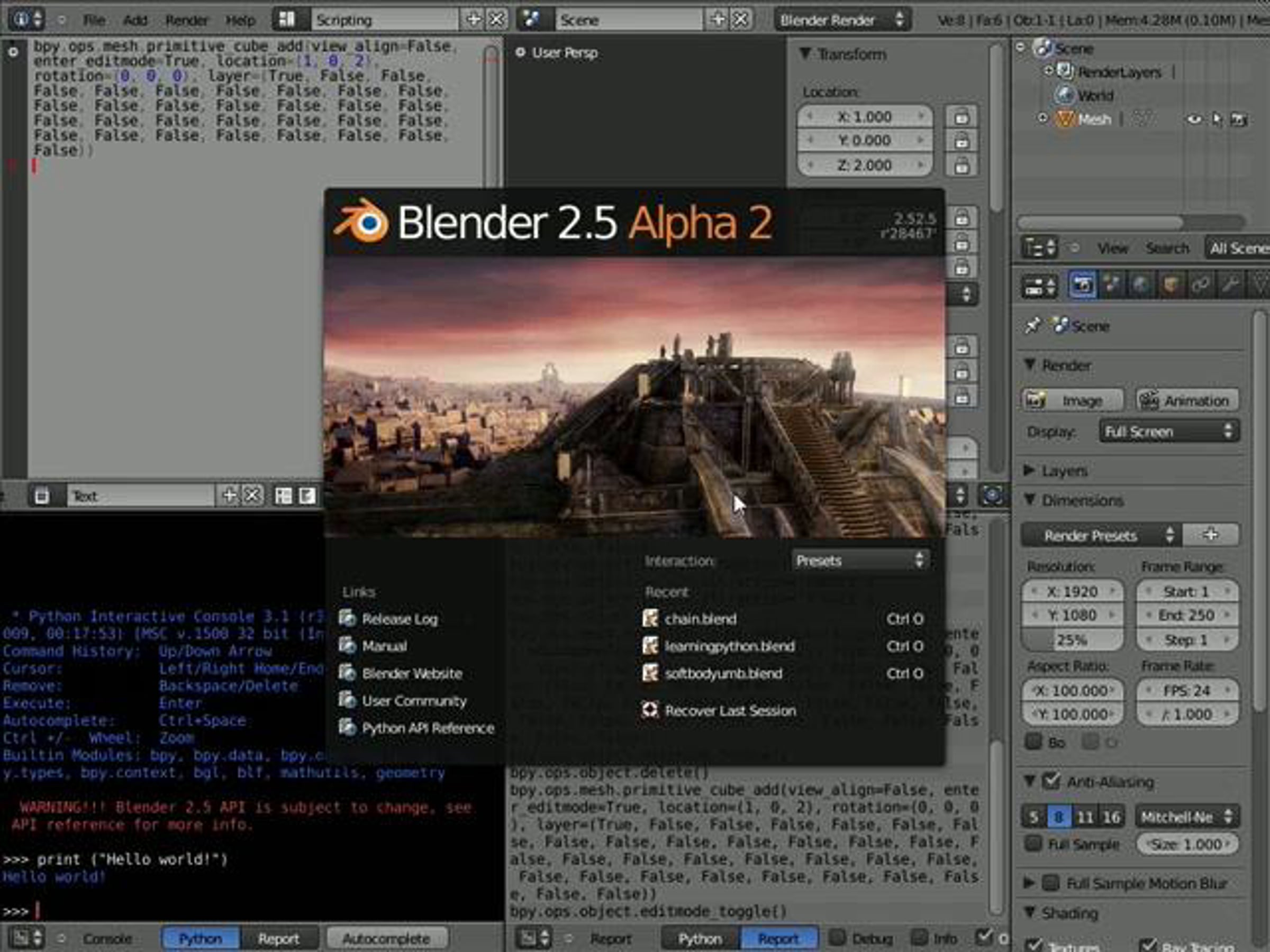Click the anti-aliasing Size 1.000 field
1270x952 pixels.
(1187, 845)
